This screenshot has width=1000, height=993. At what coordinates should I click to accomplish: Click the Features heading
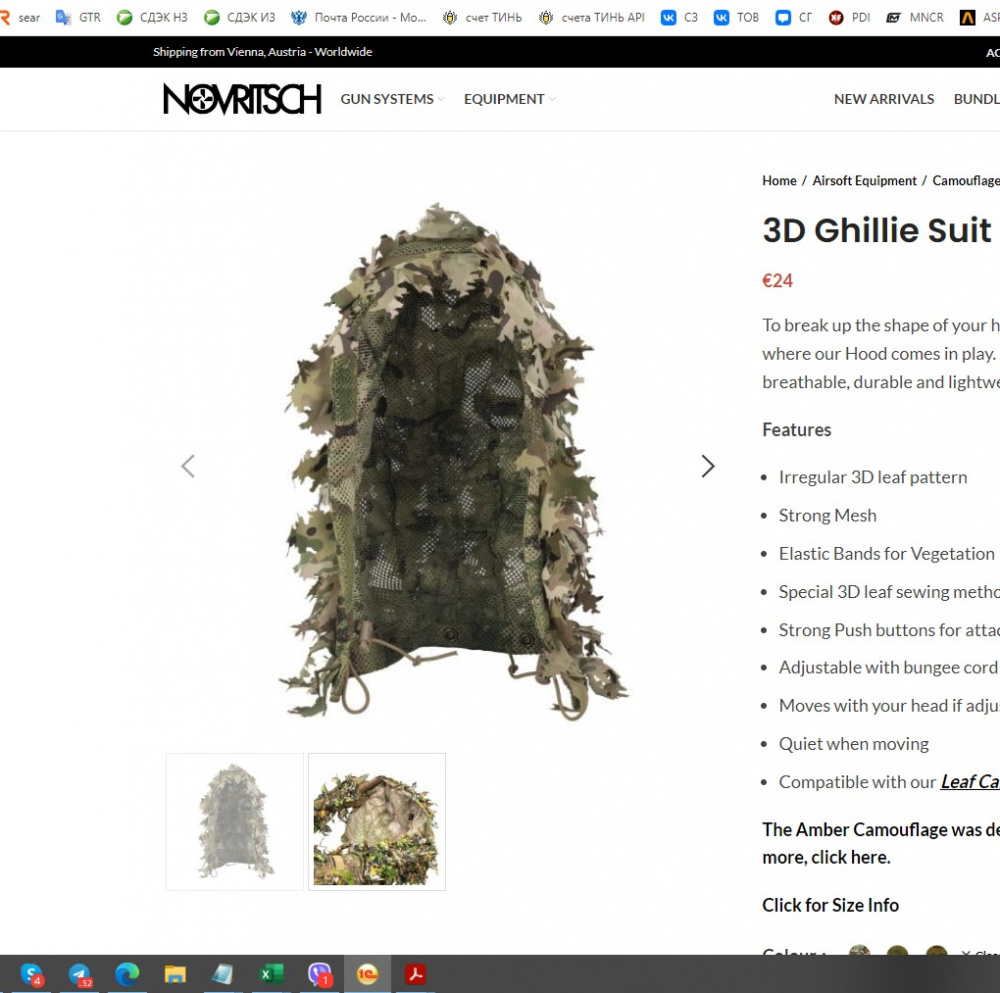pos(797,430)
